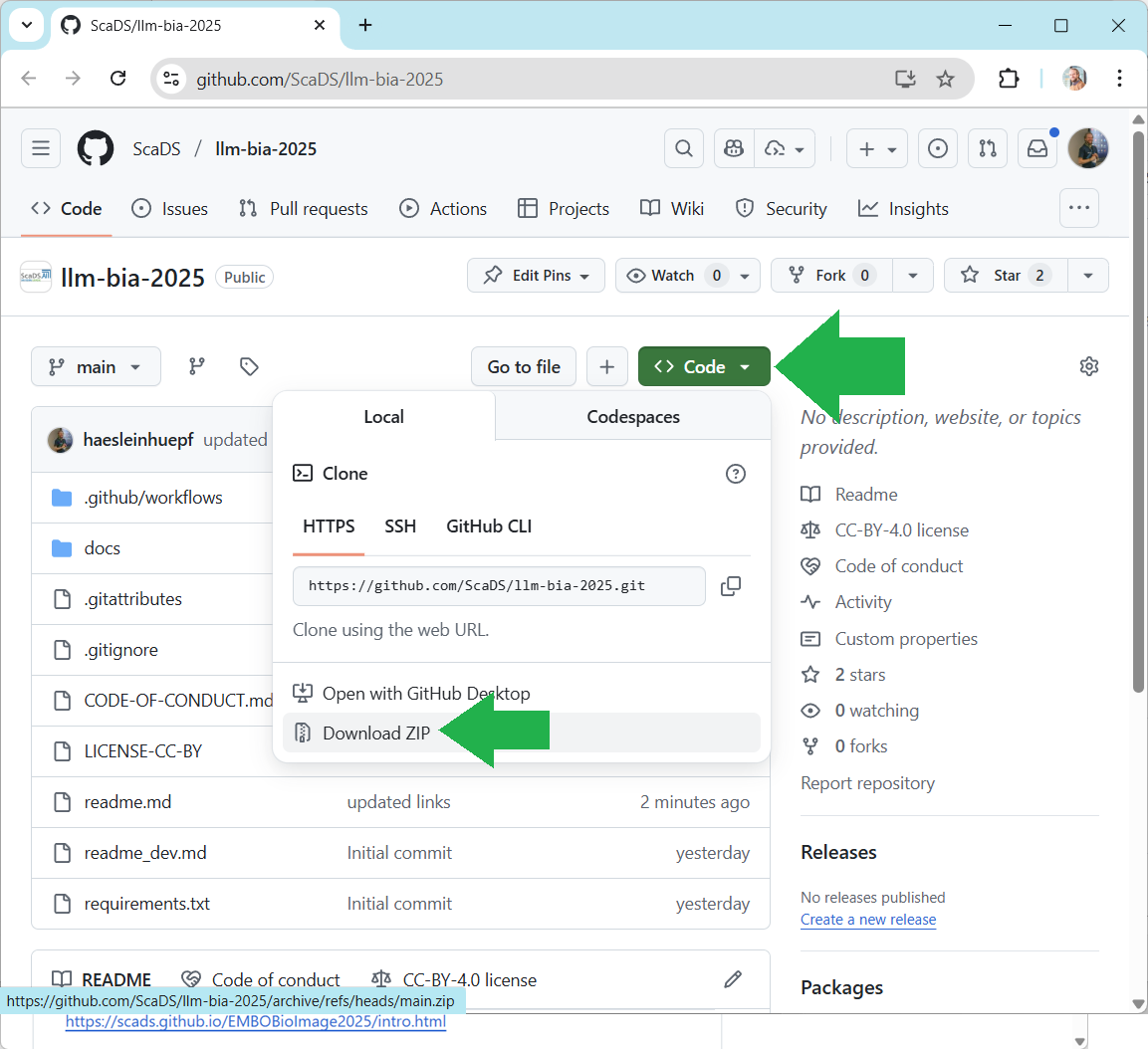Star the llm-bia-2025 repository
1148x1049 pixels.
click(x=1007, y=276)
